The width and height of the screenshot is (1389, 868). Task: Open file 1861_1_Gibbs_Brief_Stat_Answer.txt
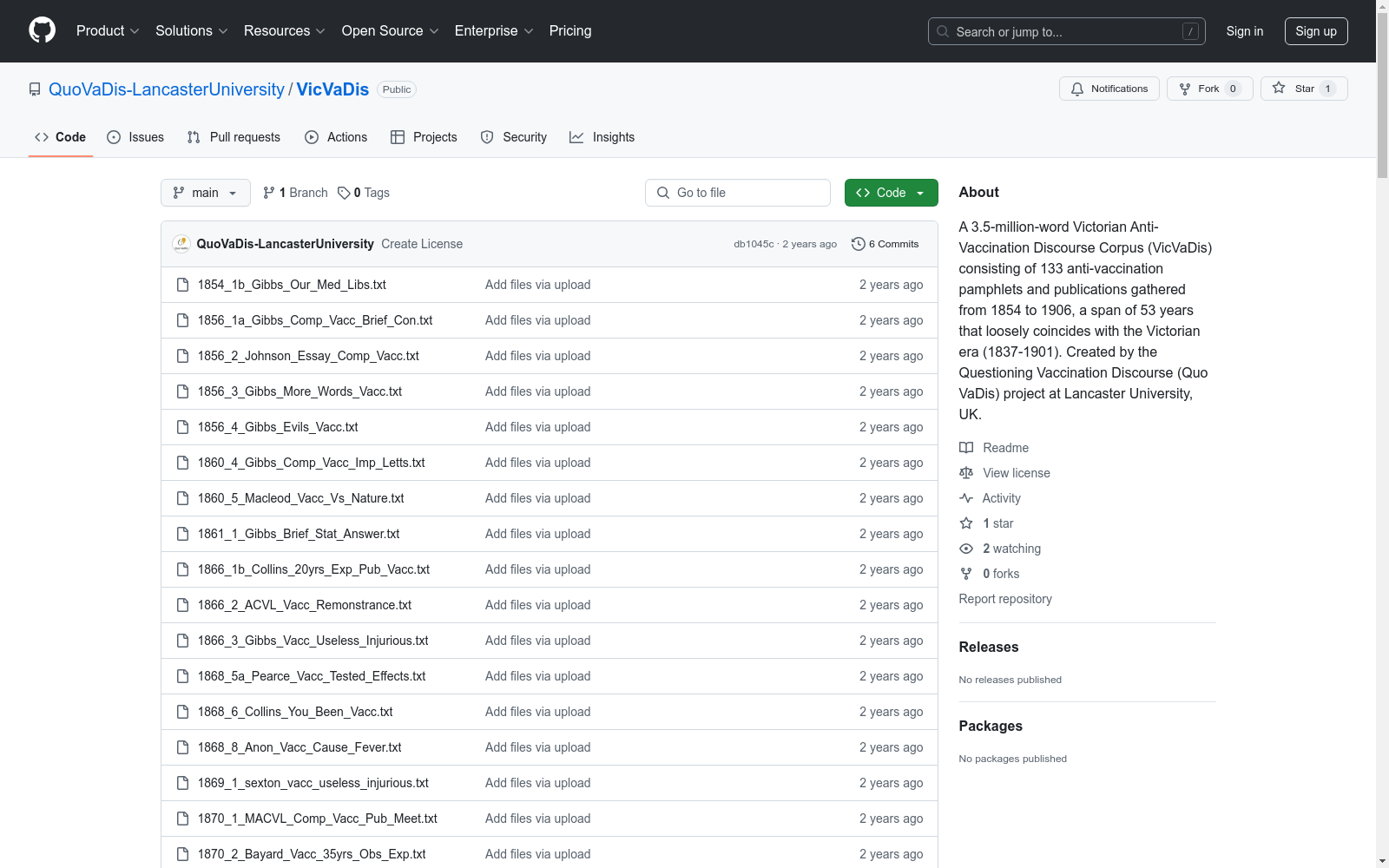click(x=299, y=534)
